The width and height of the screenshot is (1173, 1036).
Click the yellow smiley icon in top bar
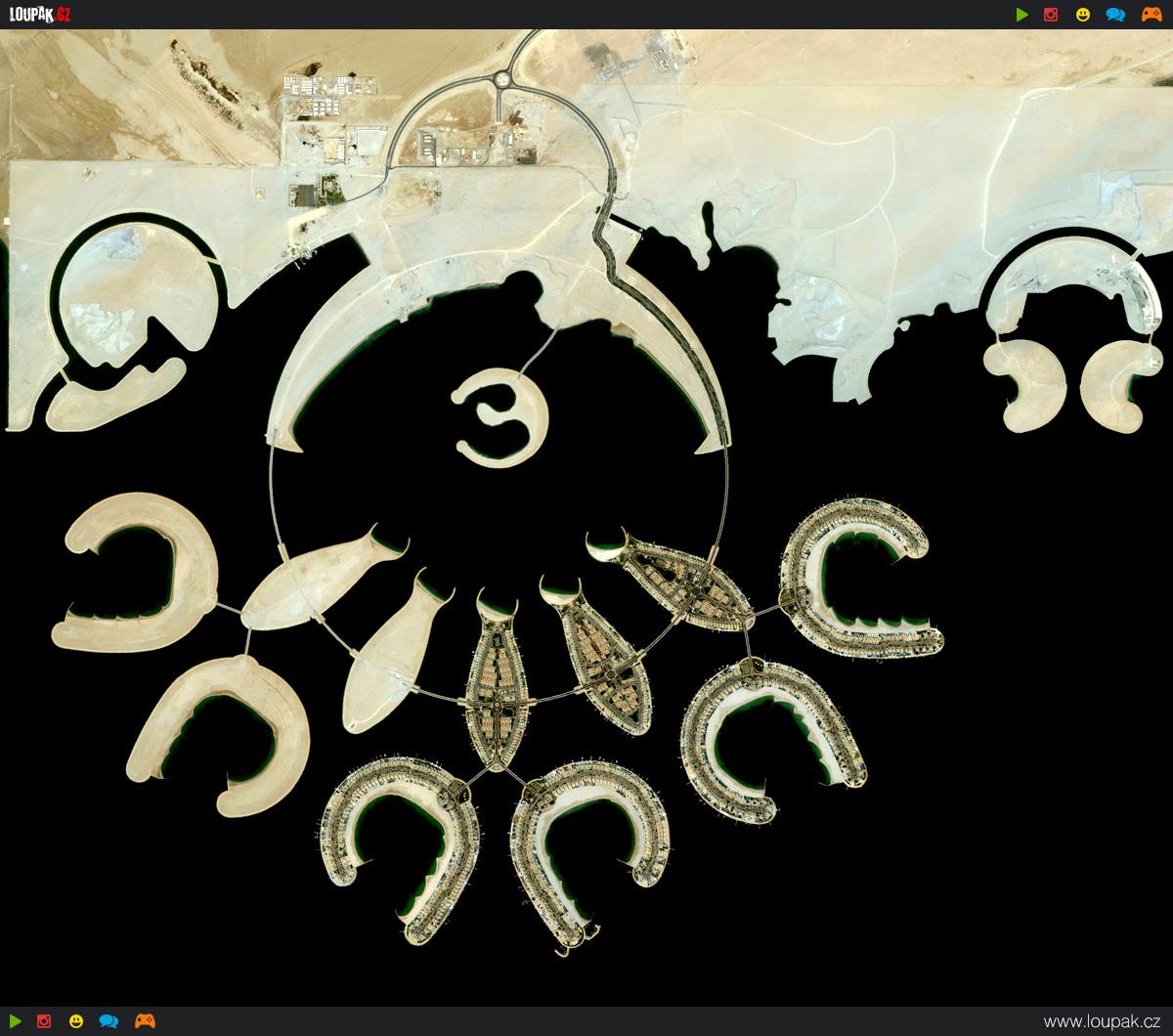(1083, 15)
